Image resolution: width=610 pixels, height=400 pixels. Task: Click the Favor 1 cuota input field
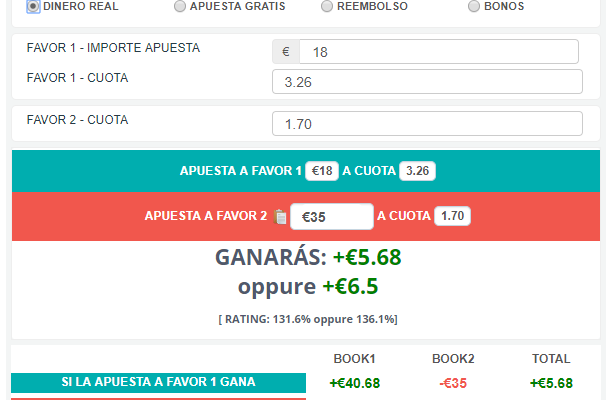click(427, 82)
